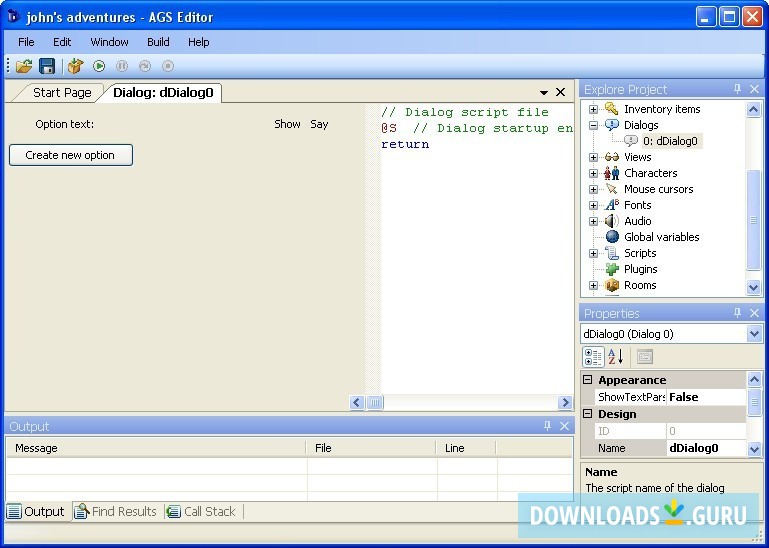Click the Message column header in Output
This screenshot has height=548, width=769.
156,448
